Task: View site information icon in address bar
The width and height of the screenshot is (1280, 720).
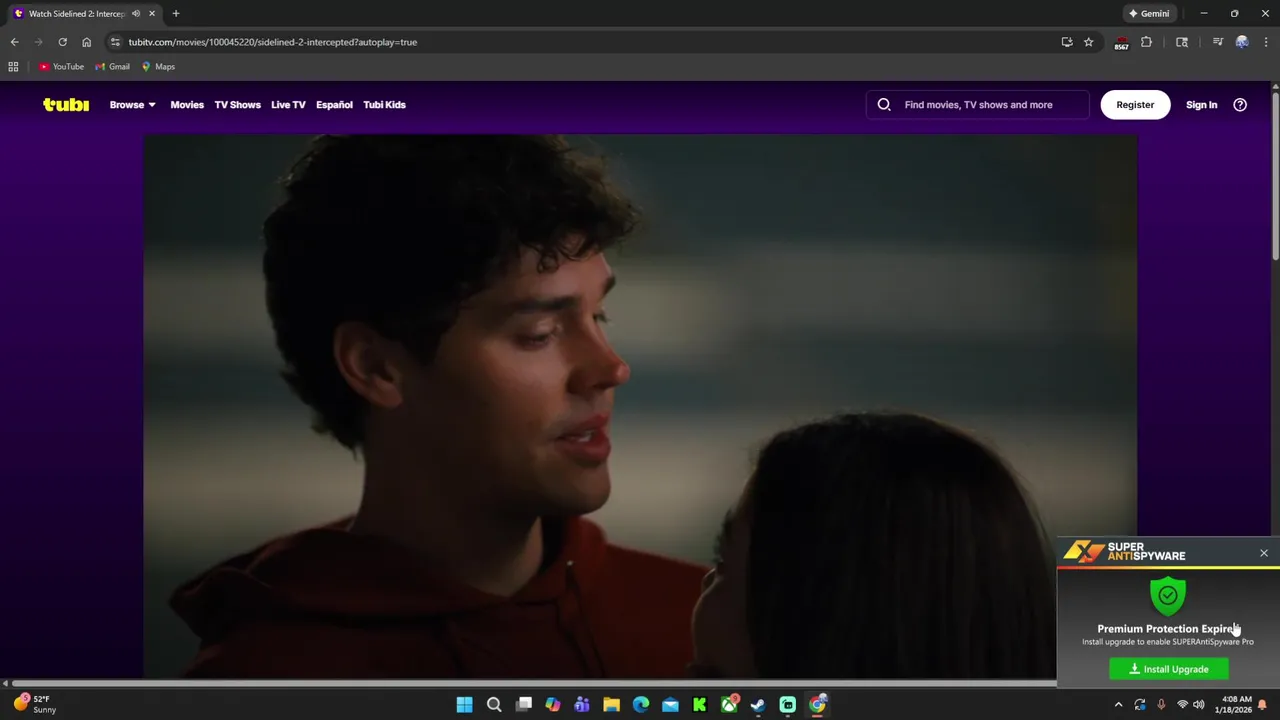Action: tap(115, 42)
